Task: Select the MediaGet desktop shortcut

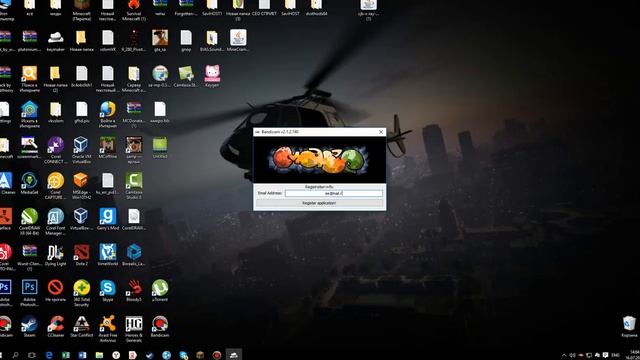Action: point(29,184)
